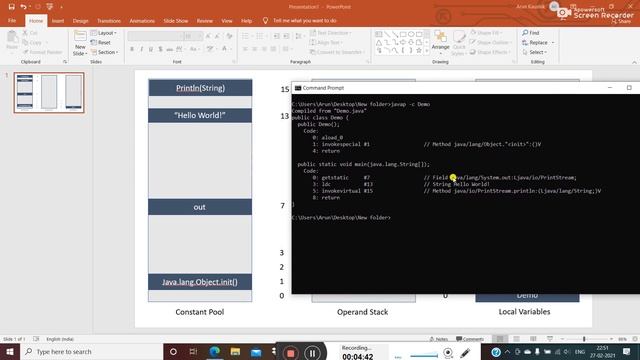The width and height of the screenshot is (640, 360).
Task: Toggle the Notes pane in status bar
Action: pos(439,339)
